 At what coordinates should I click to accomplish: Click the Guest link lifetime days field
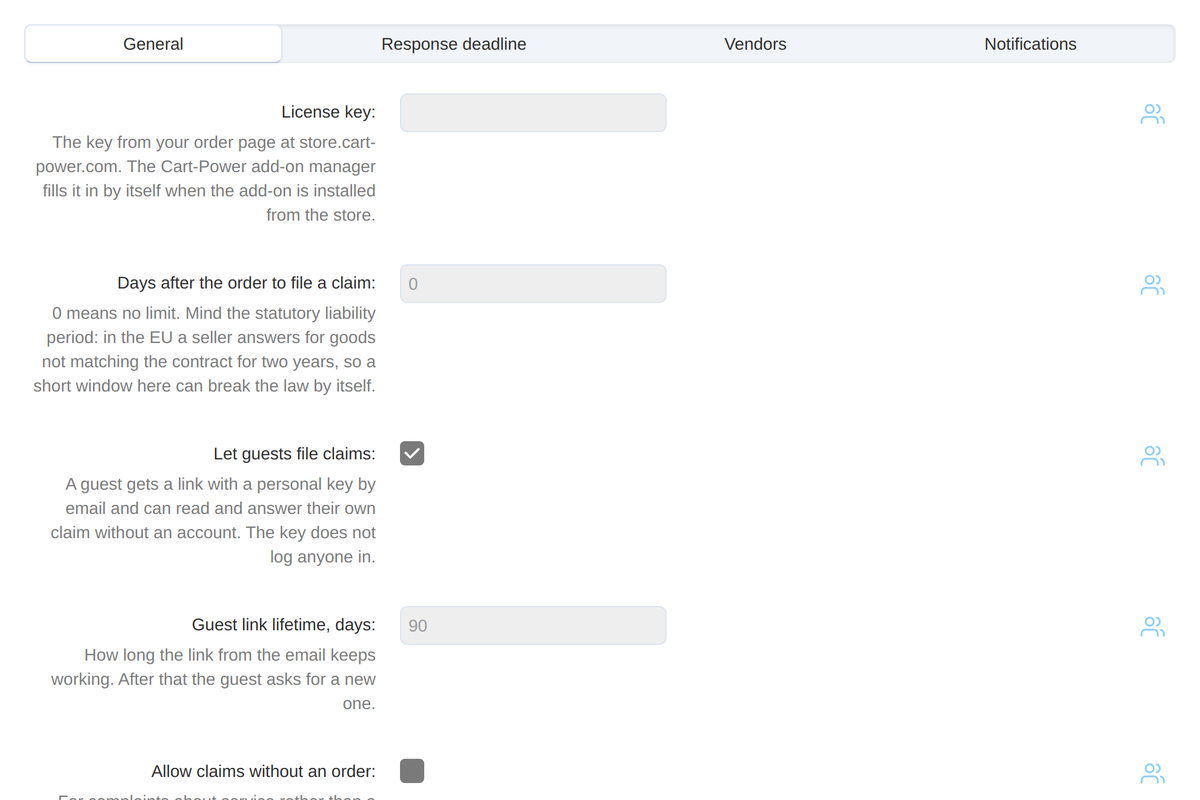click(533, 625)
